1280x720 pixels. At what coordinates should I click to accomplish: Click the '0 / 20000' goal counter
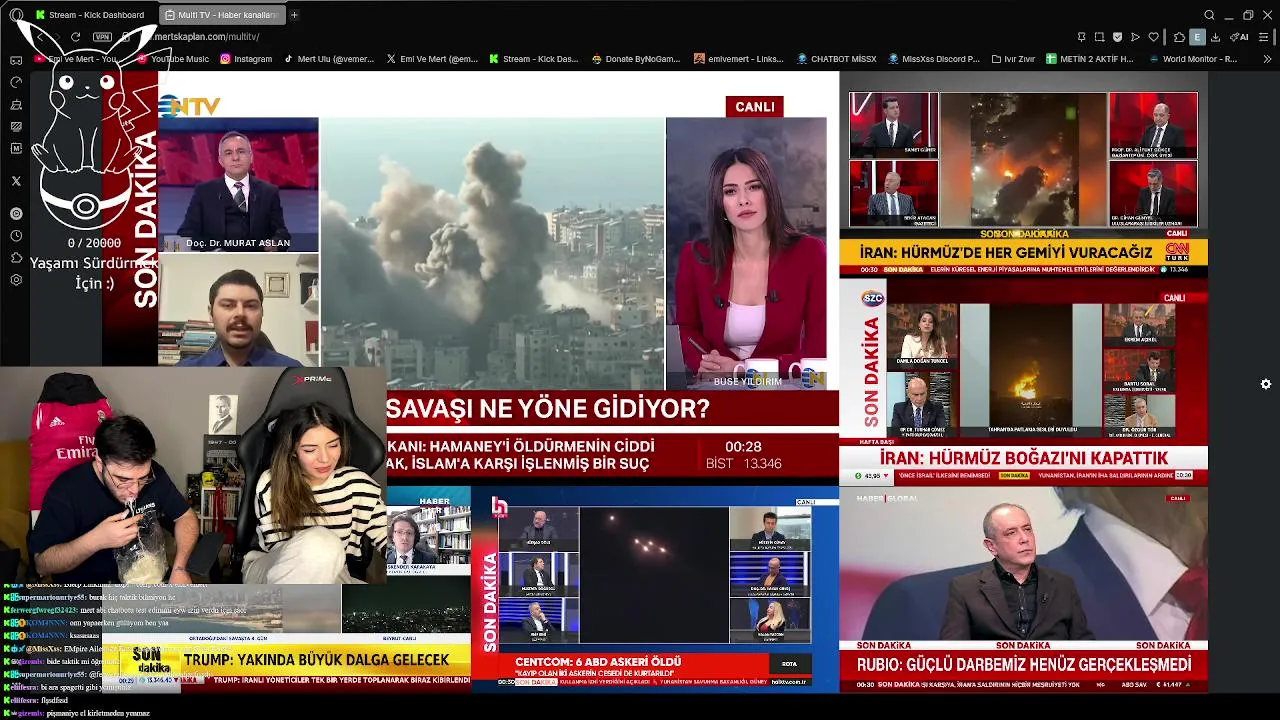pyautogui.click(x=94, y=243)
